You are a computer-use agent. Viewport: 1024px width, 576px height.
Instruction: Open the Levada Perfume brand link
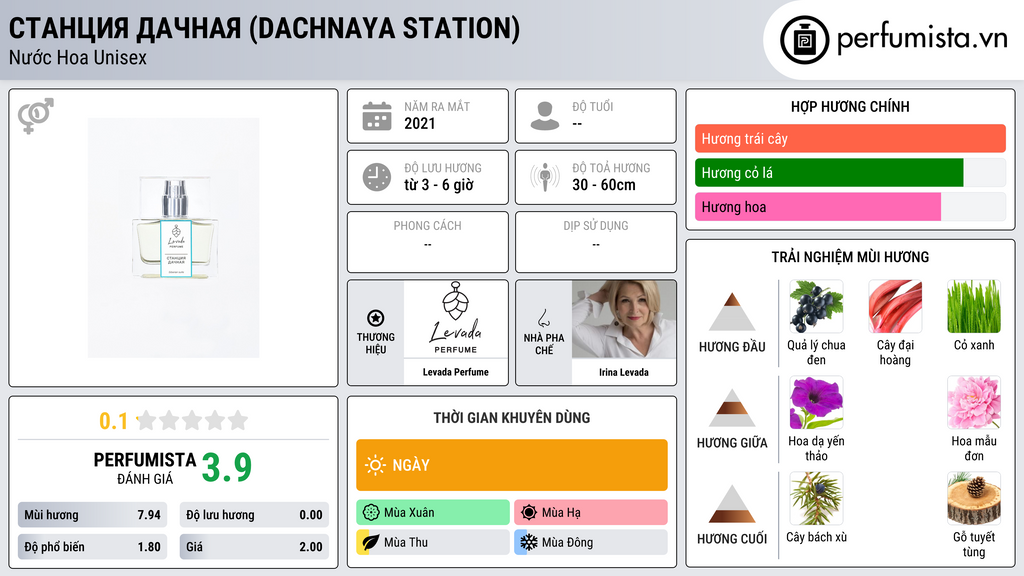(x=456, y=372)
